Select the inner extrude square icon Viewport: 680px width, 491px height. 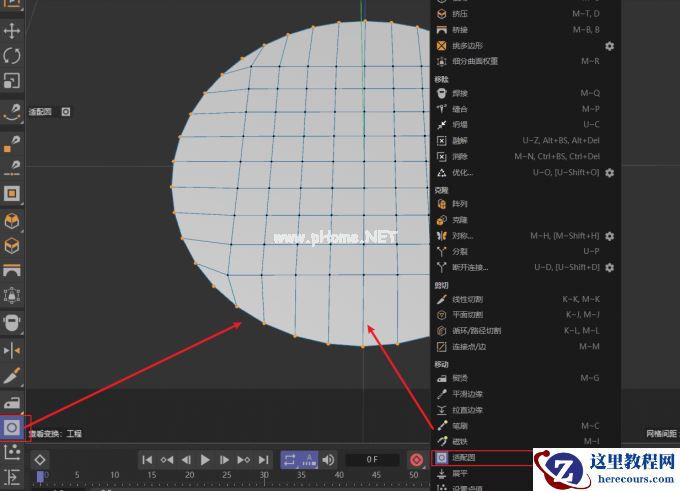click(x=12, y=193)
